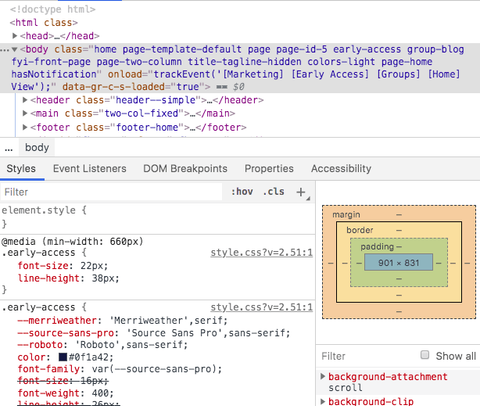Expand the header--simple element
Viewport: 480px width, 406px height.
(x=25, y=100)
